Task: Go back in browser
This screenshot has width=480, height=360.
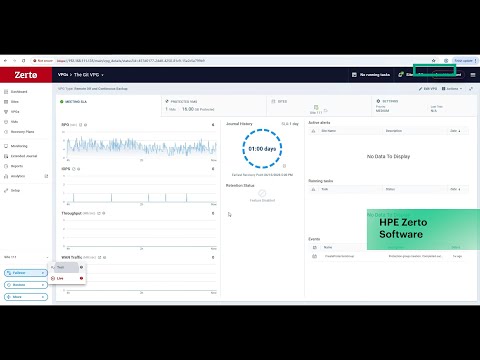Action: click(x=5, y=61)
